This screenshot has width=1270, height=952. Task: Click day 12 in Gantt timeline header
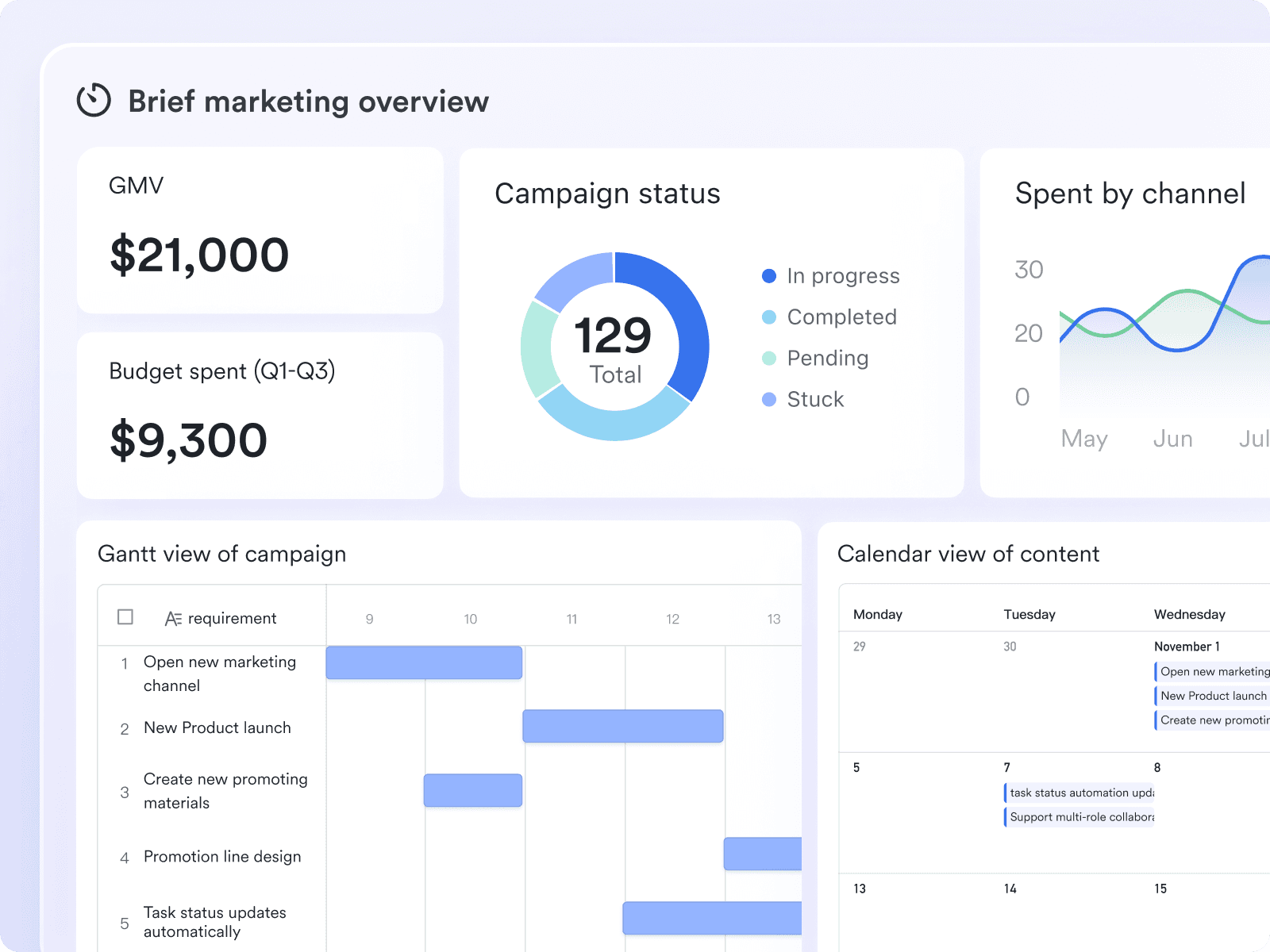click(672, 619)
